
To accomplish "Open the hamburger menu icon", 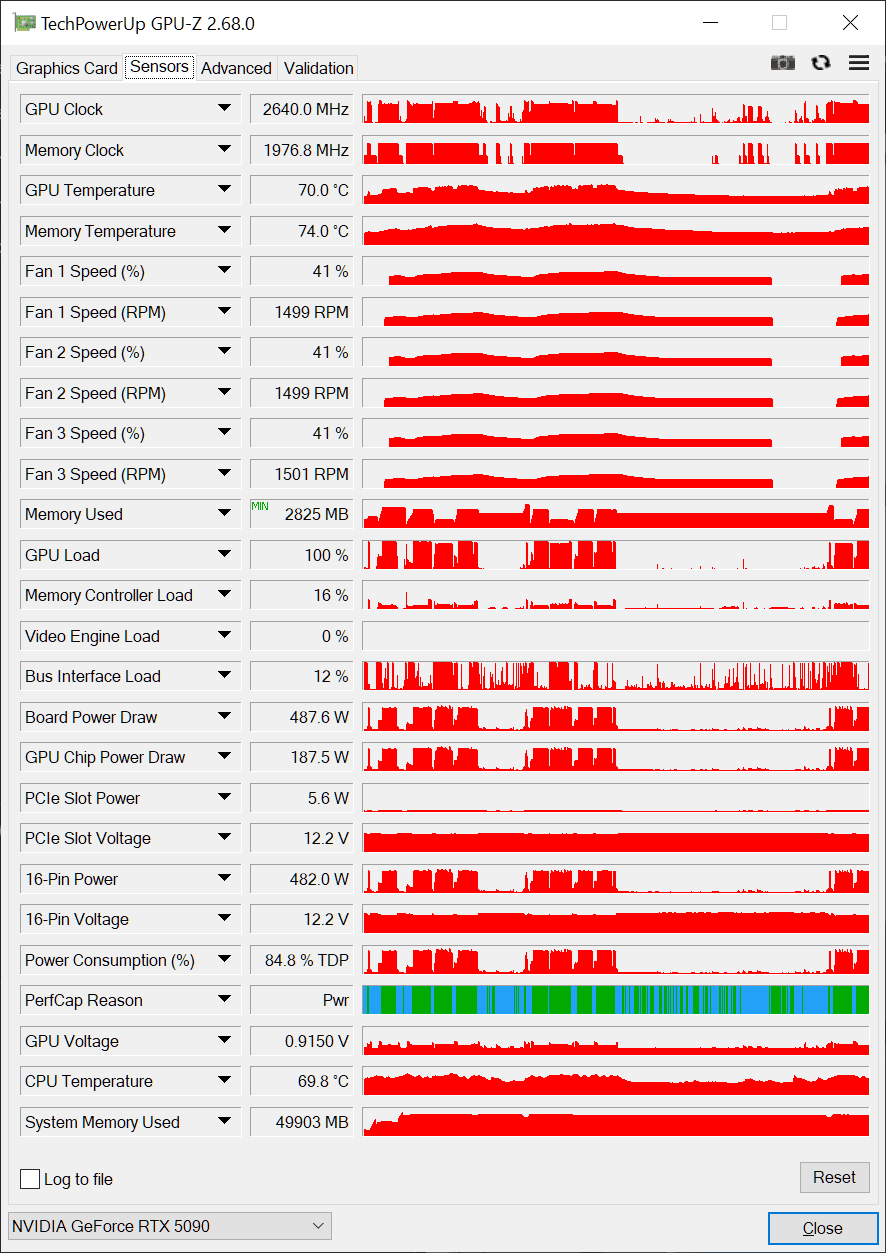I will click(x=858, y=63).
